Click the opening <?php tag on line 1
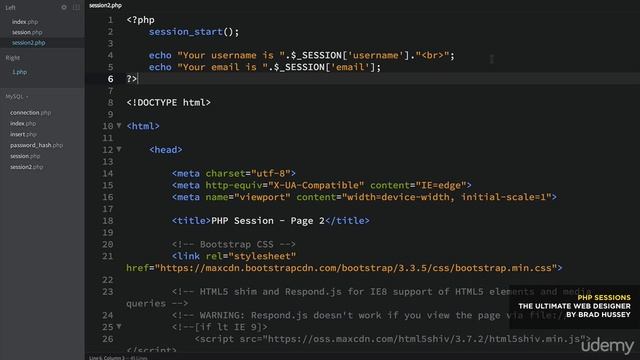Screen dimensions: 640x360 (x=140, y=20)
